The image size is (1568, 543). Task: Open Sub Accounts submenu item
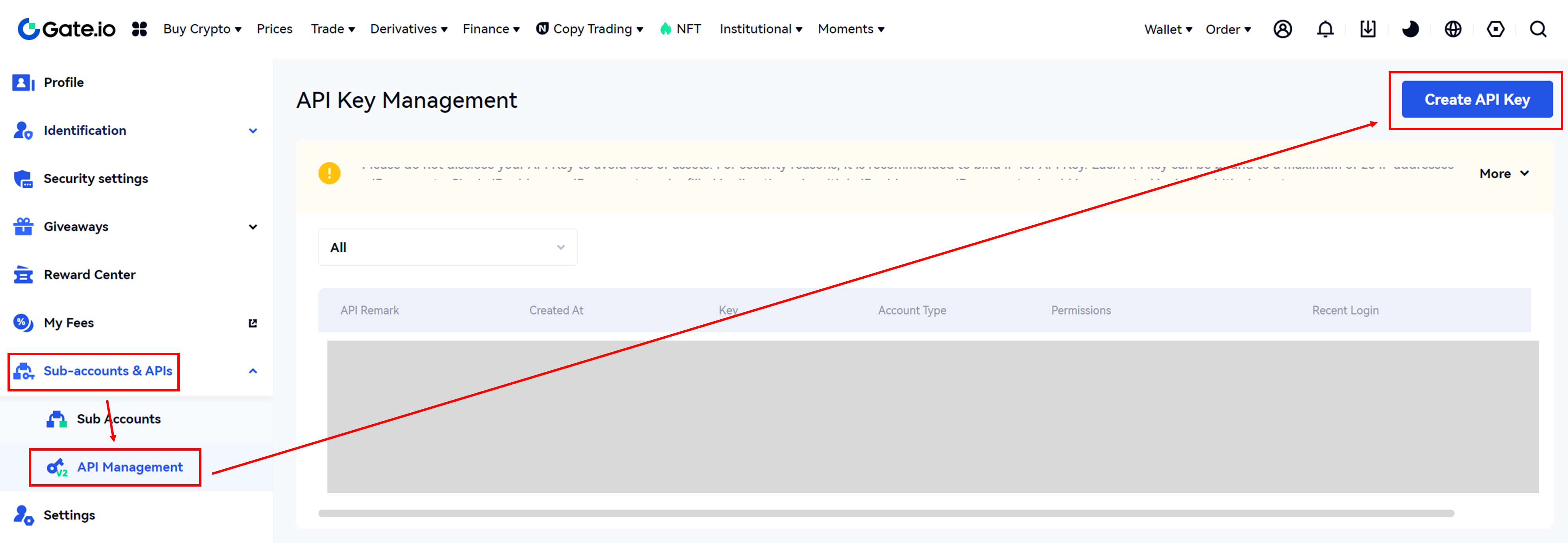(119, 419)
